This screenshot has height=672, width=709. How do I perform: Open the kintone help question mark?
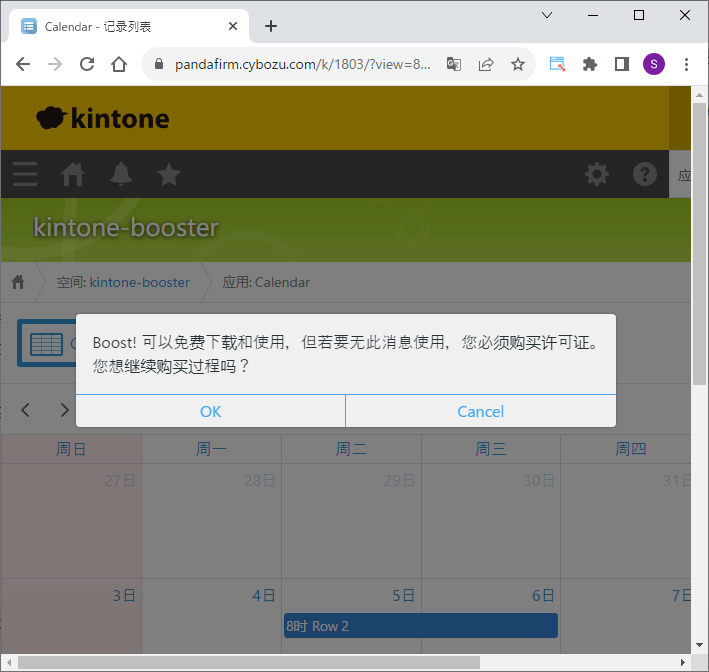pos(645,174)
